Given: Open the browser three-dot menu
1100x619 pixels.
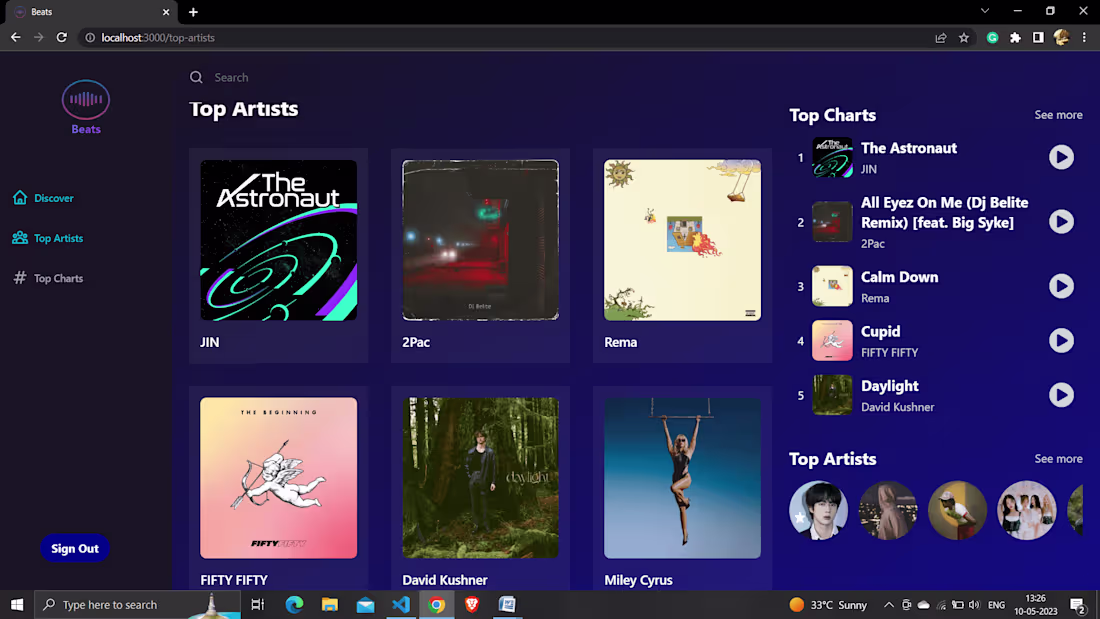Looking at the screenshot, I should pyautogui.click(x=1084, y=37).
